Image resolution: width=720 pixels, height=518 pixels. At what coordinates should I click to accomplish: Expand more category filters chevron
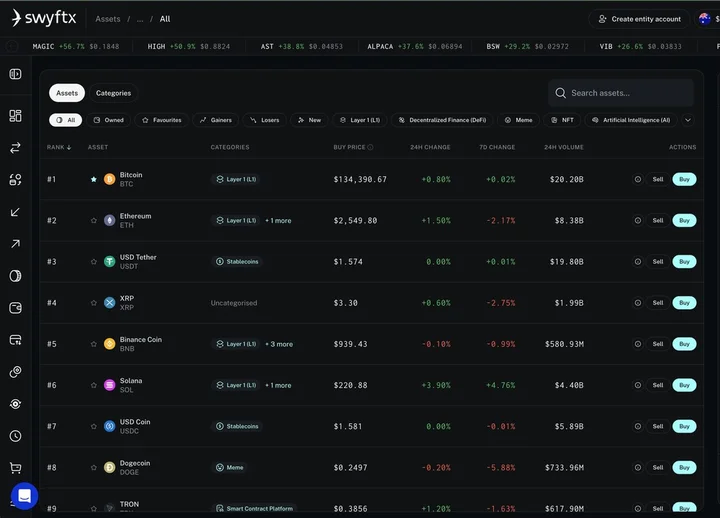tap(689, 120)
